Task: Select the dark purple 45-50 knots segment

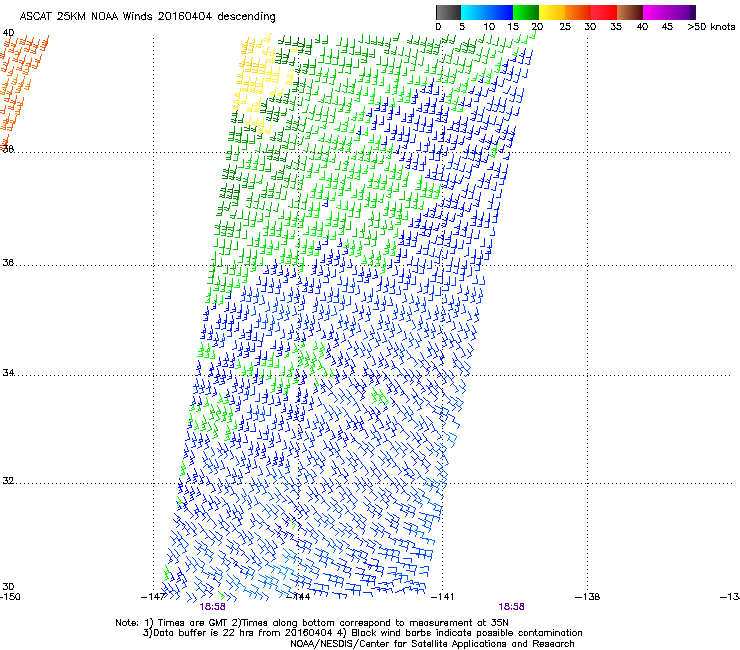Action: 682,12
